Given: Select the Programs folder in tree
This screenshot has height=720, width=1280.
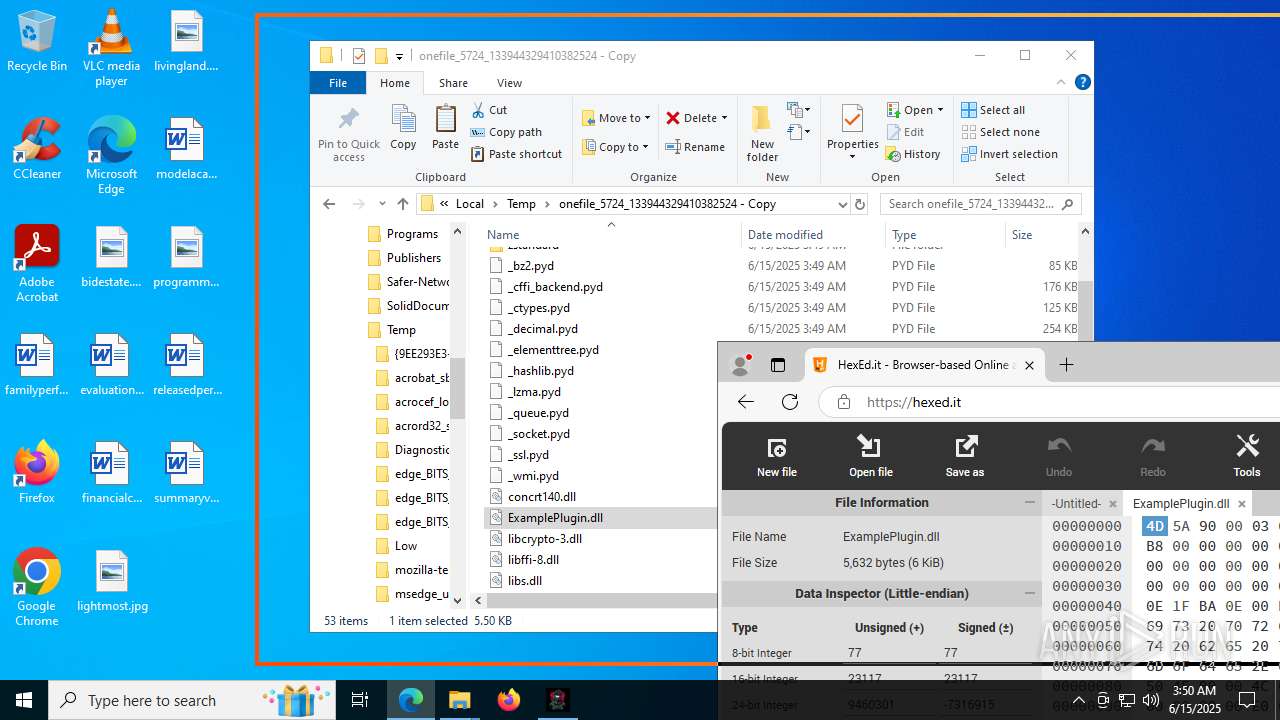Looking at the screenshot, I should pos(412,234).
